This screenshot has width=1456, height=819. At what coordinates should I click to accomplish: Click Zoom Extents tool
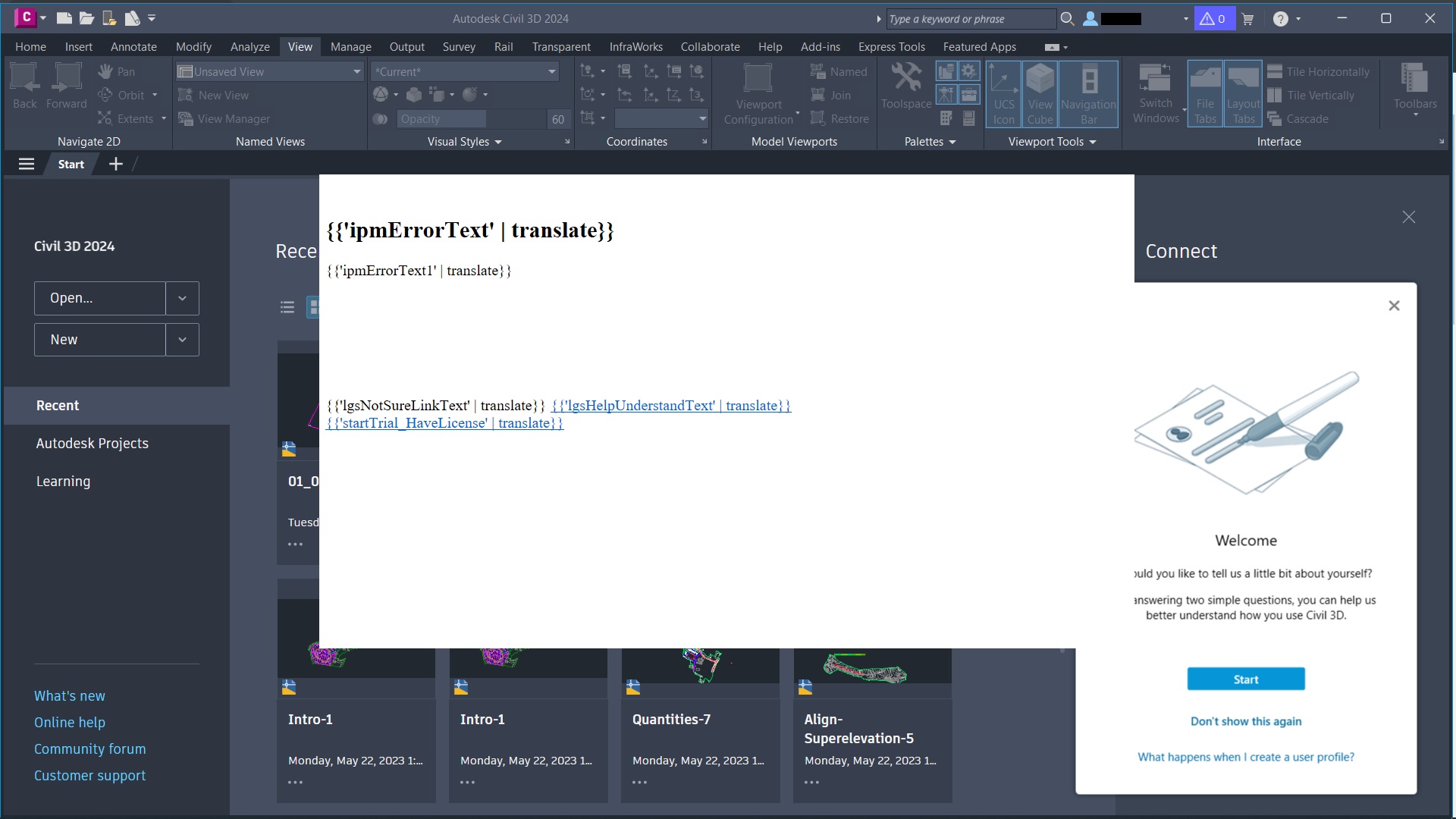pos(126,118)
